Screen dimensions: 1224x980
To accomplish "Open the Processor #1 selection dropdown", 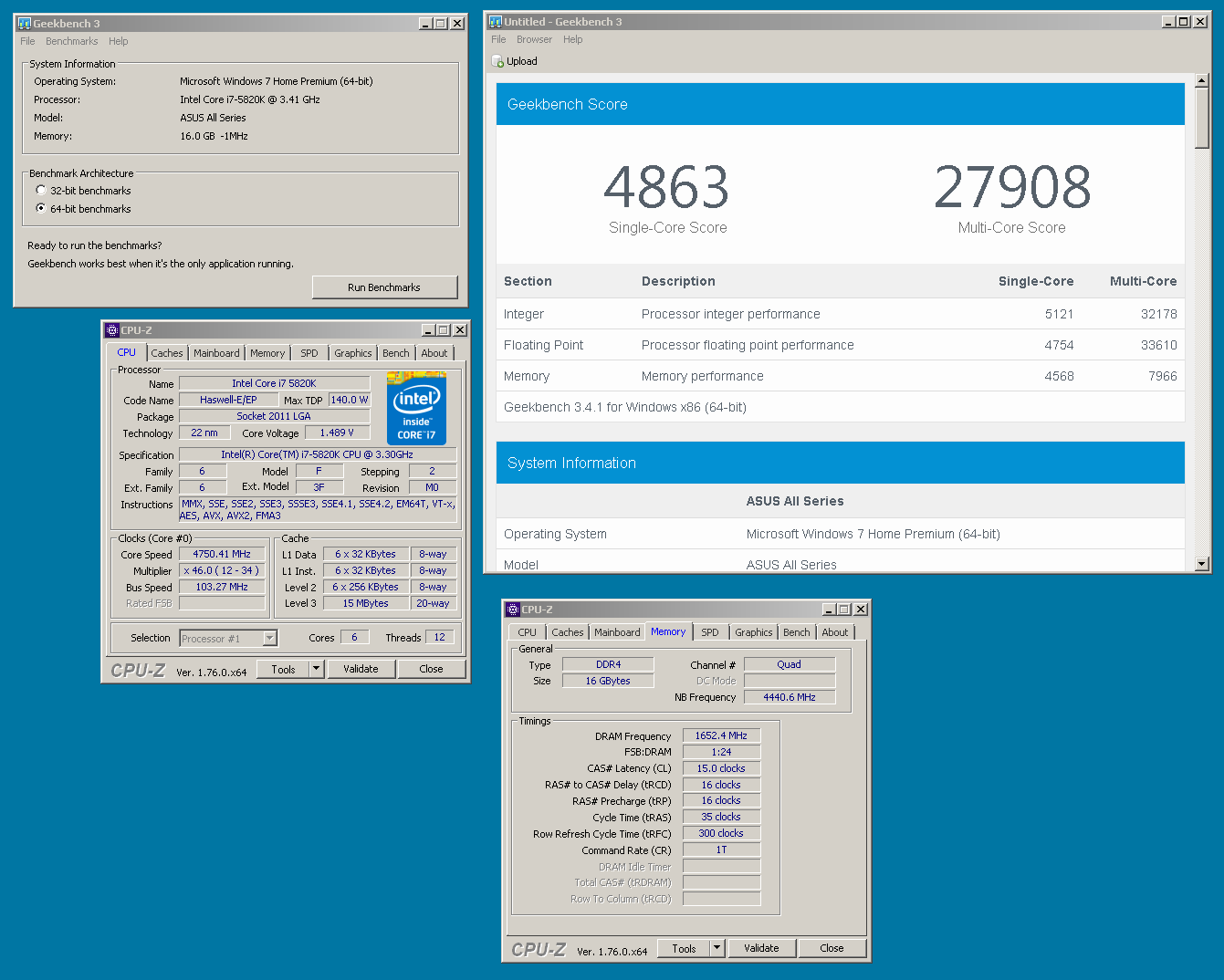I will [270, 639].
